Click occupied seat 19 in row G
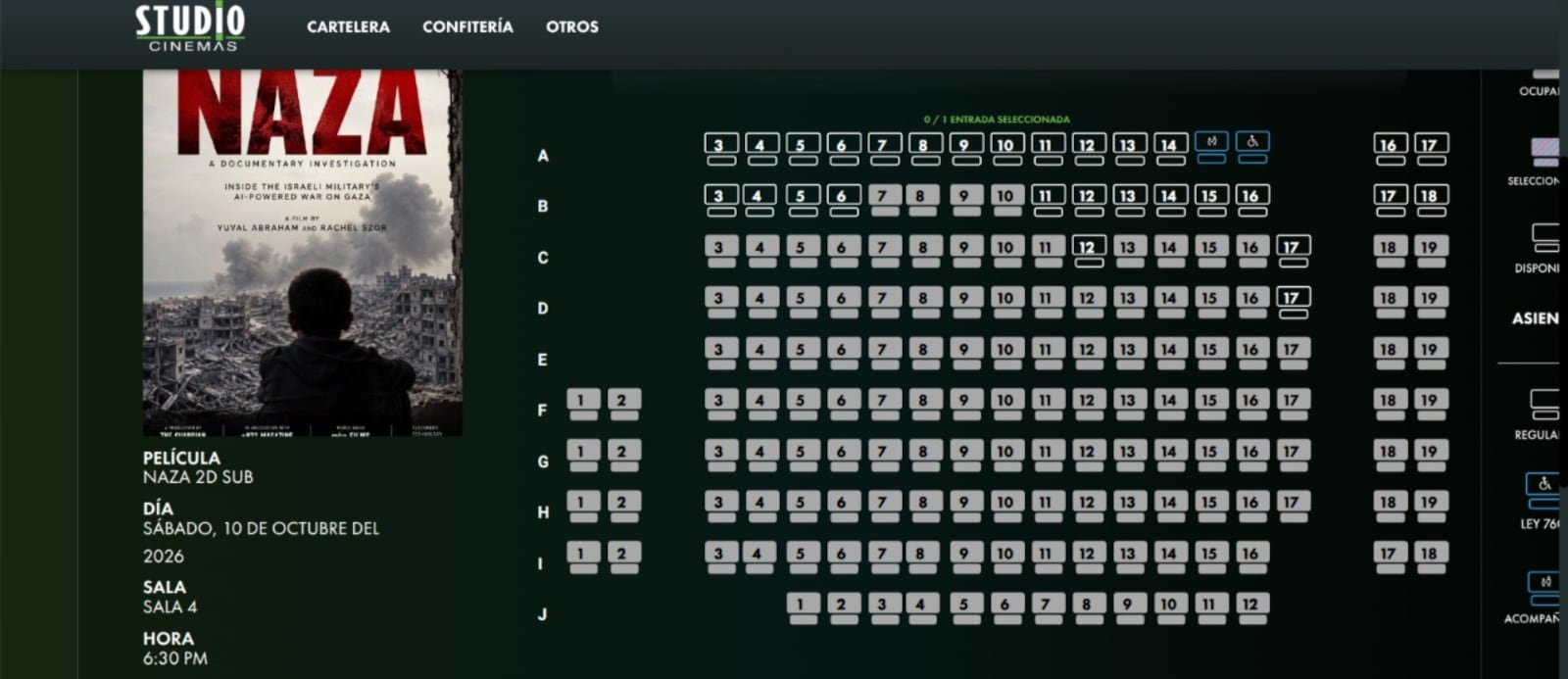The width and height of the screenshot is (1568, 679). (1431, 455)
